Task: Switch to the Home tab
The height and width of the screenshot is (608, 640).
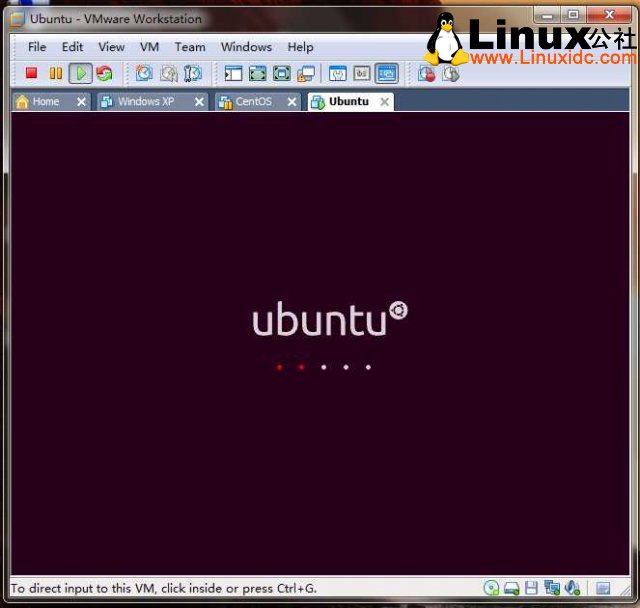Action: (46, 101)
